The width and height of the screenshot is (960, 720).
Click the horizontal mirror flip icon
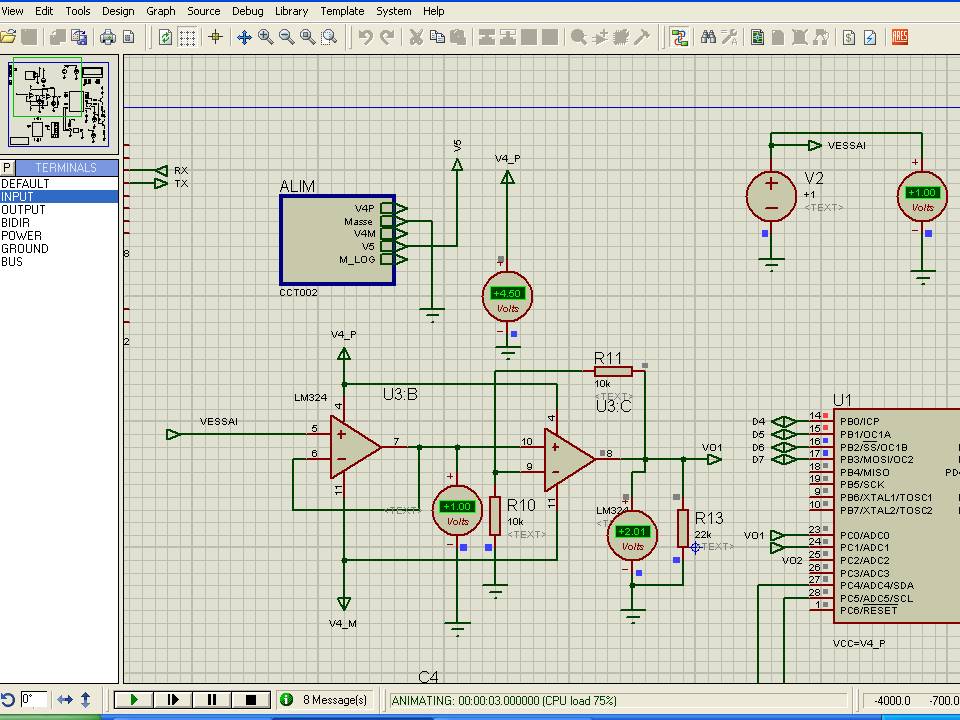pos(65,700)
